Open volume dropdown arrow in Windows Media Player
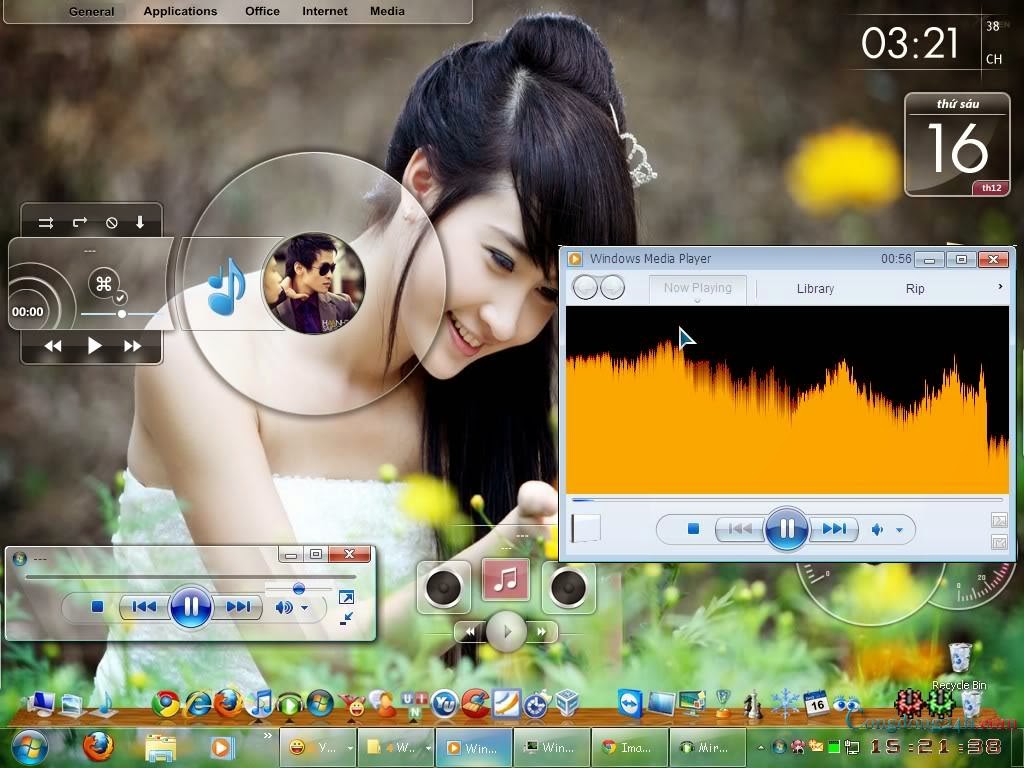Viewport: 1024px width, 768px height. tap(899, 530)
